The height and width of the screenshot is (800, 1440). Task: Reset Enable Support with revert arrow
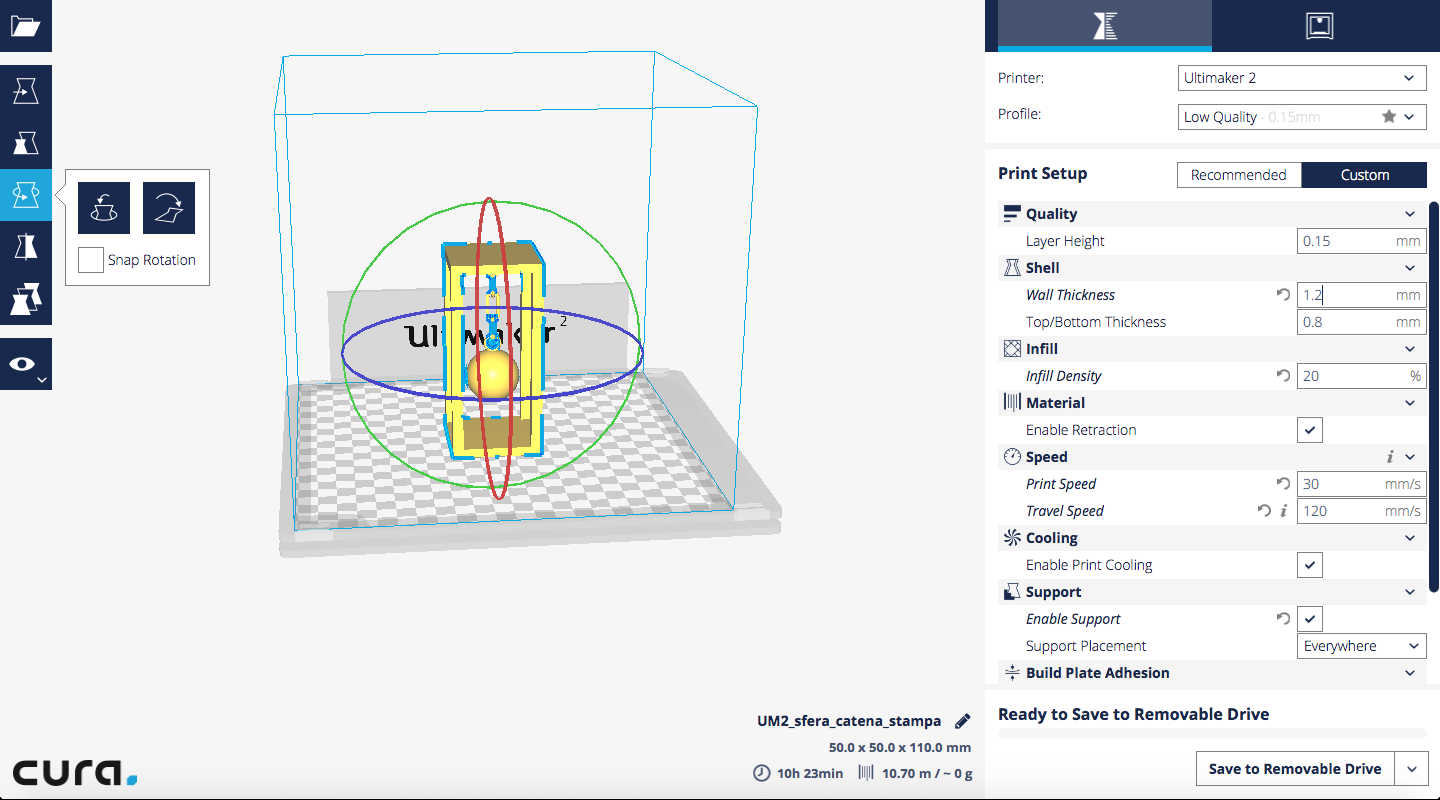(x=1283, y=619)
